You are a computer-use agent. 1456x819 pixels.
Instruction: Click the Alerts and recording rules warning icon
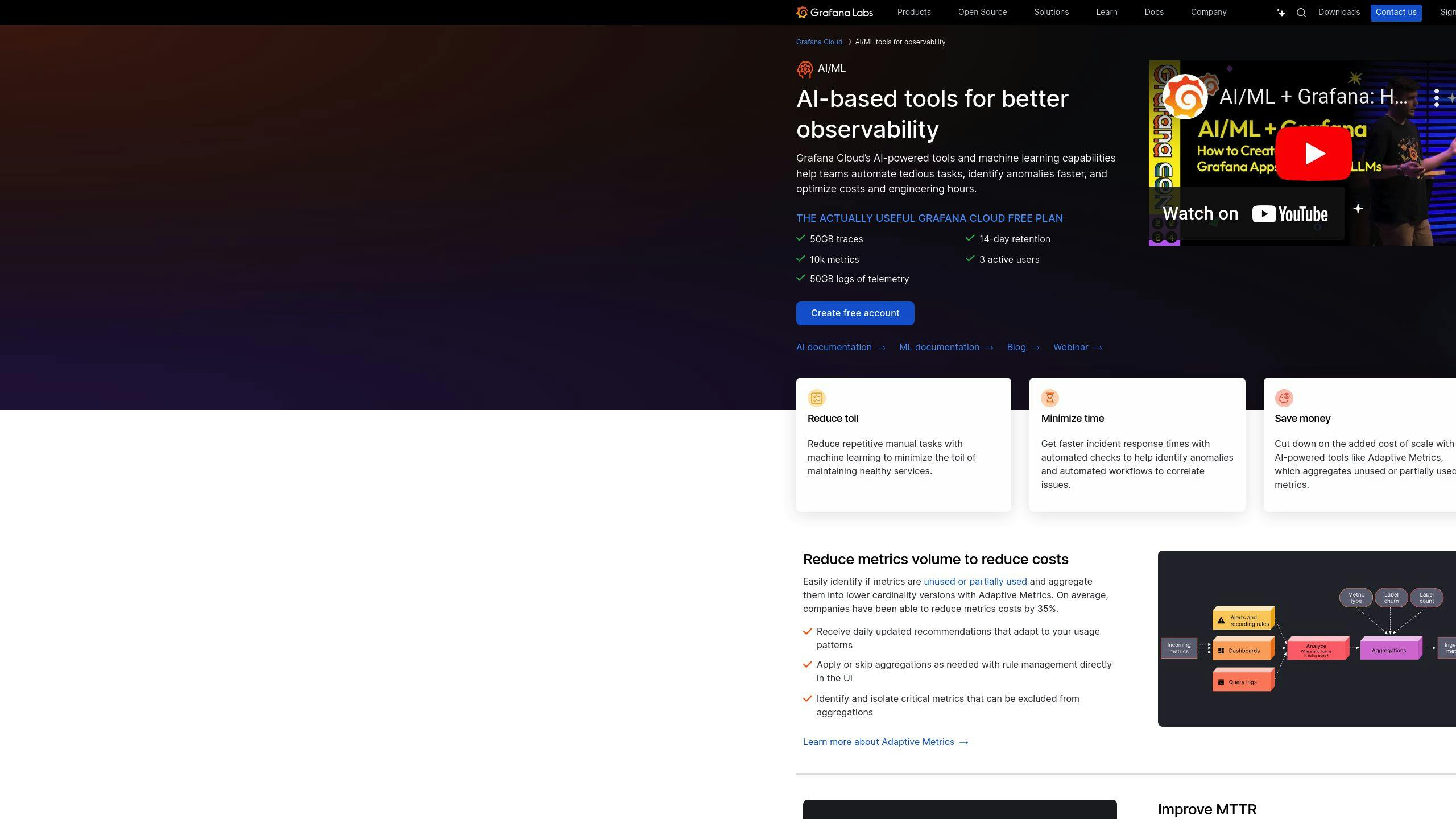pyautogui.click(x=1221, y=621)
